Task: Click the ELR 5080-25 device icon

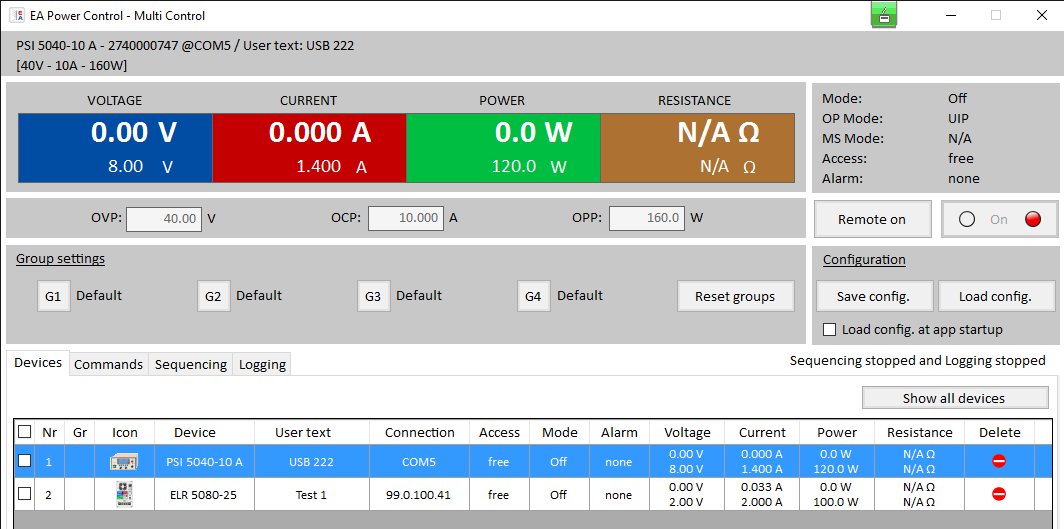Action: [x=124, y=495]
